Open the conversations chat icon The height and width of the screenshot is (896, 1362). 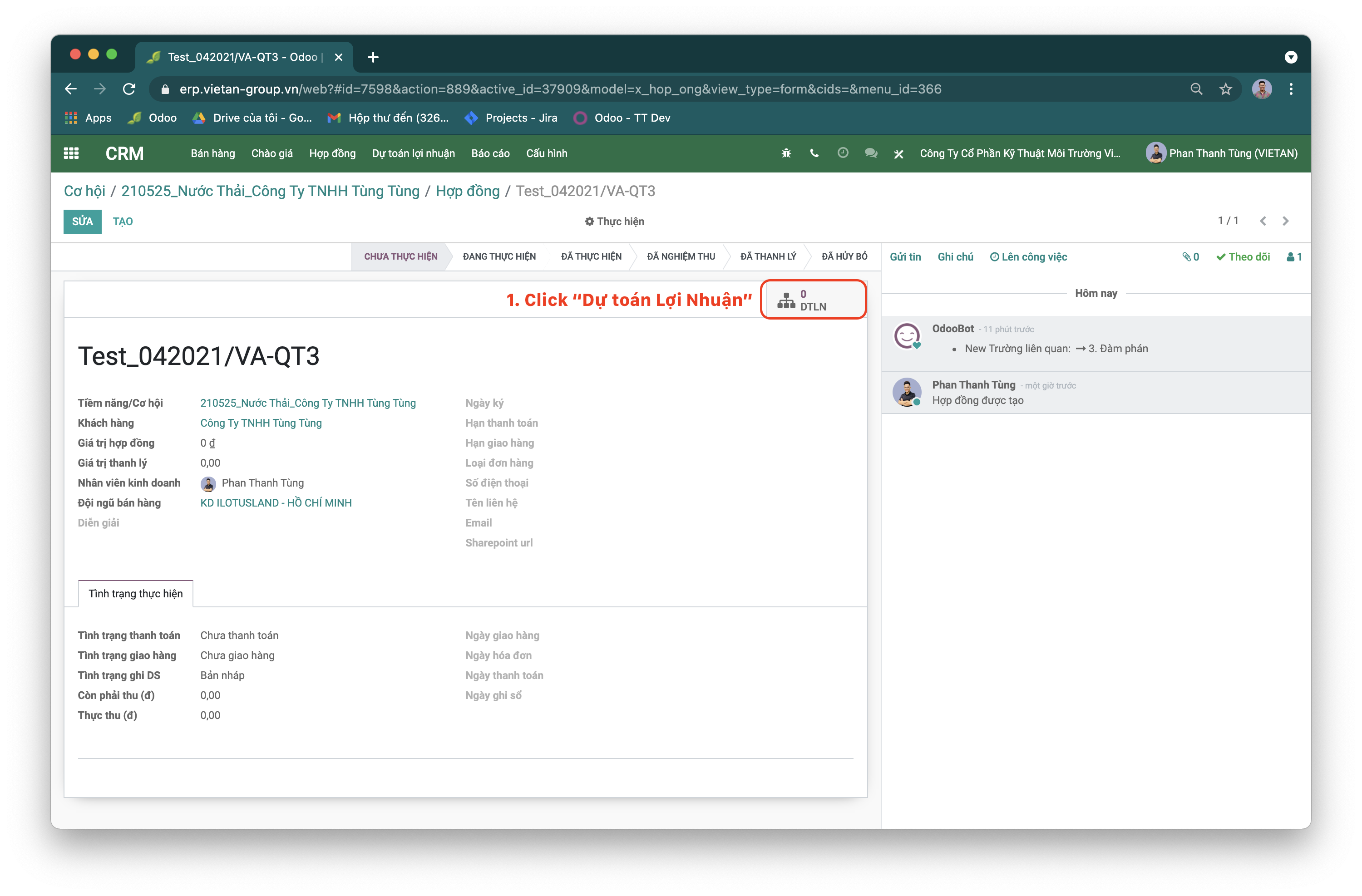pyautogui.click(x=870, y=153)
